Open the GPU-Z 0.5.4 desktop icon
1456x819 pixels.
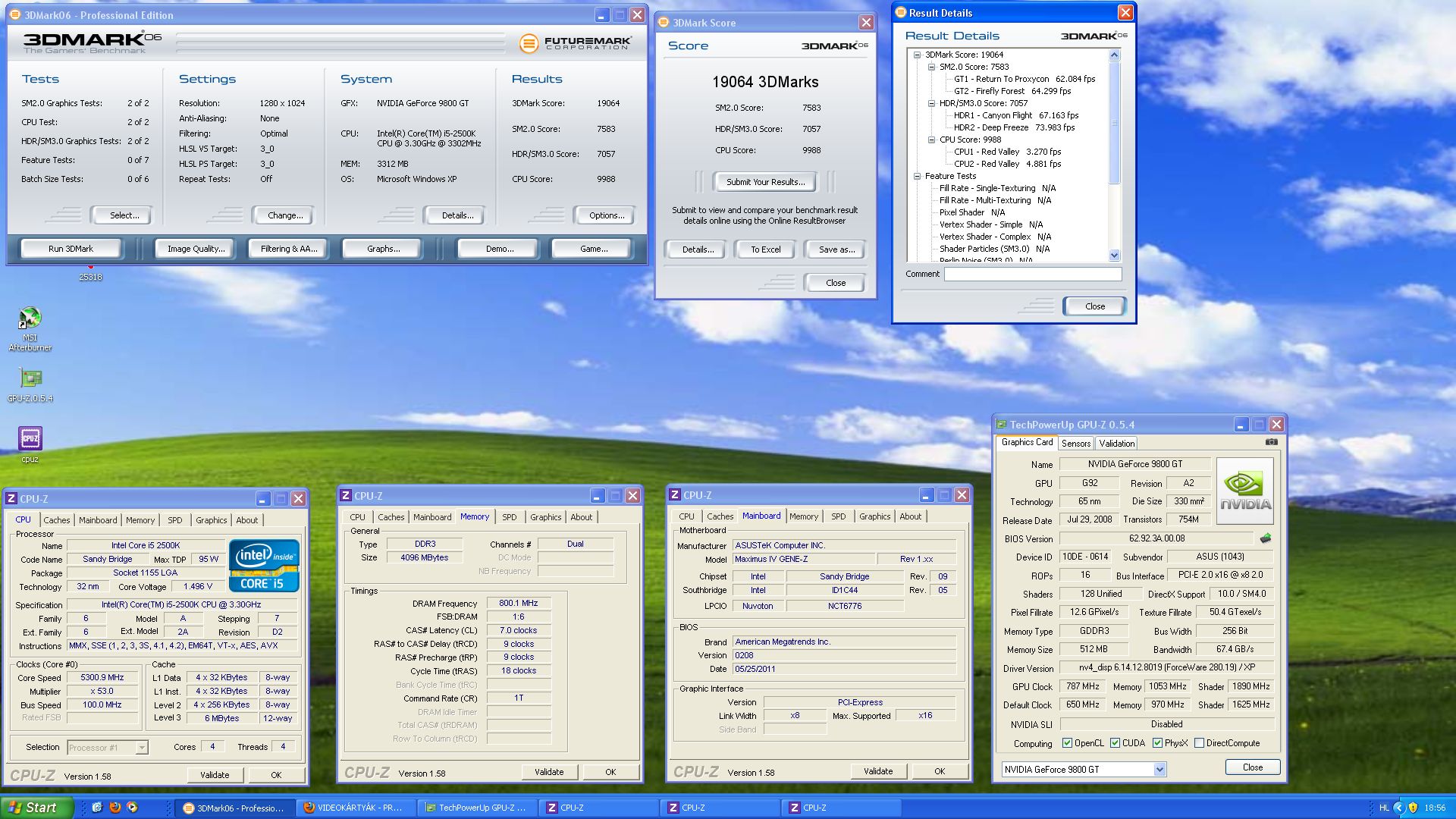coord(30,378)
